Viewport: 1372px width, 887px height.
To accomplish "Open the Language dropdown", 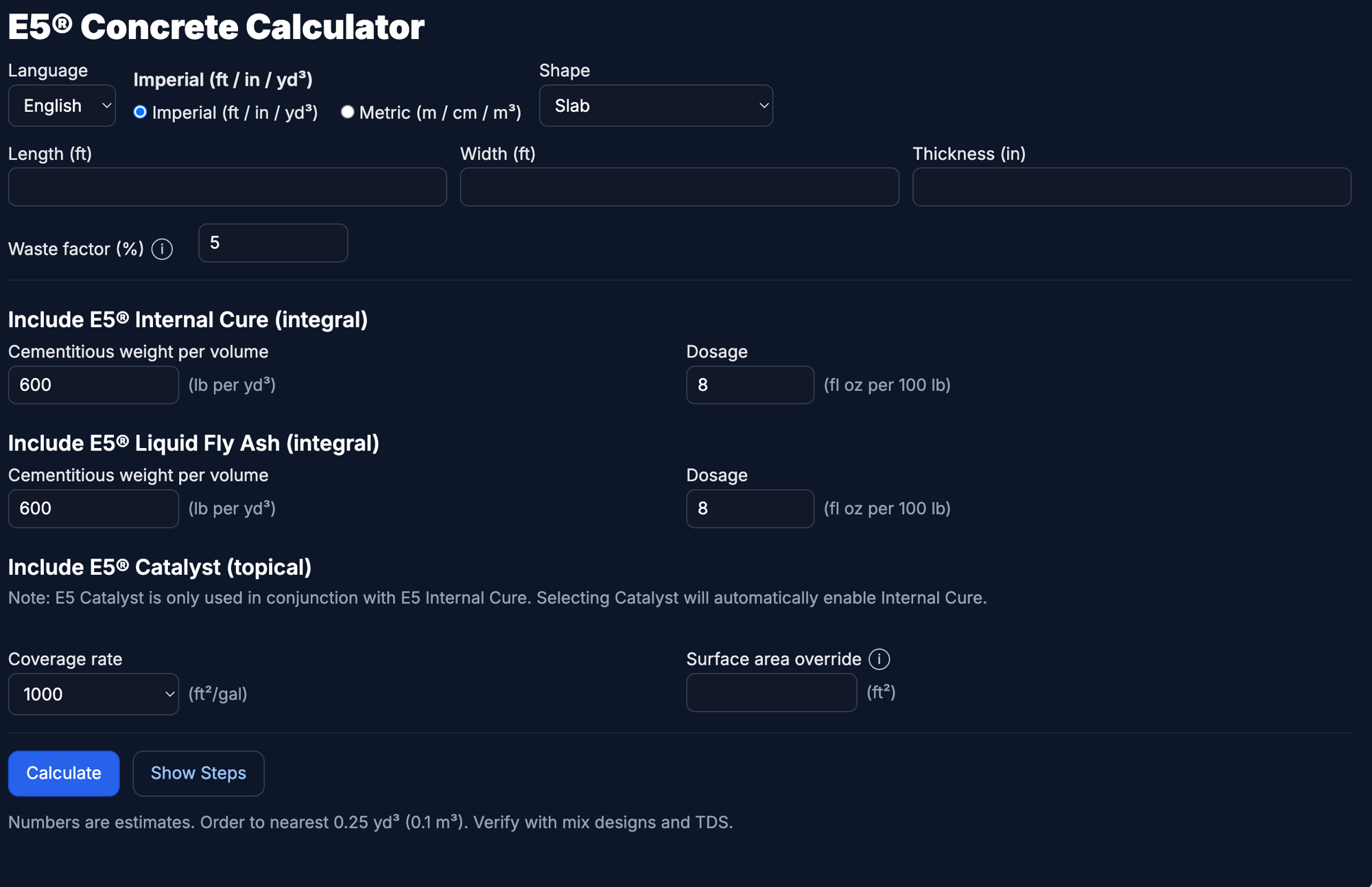I will tap(62, 106).
